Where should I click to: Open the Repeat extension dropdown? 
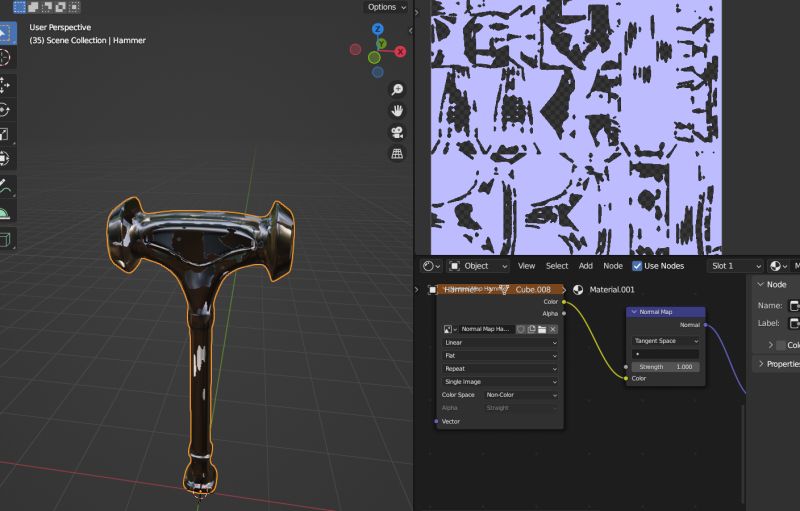click(500, 369)
